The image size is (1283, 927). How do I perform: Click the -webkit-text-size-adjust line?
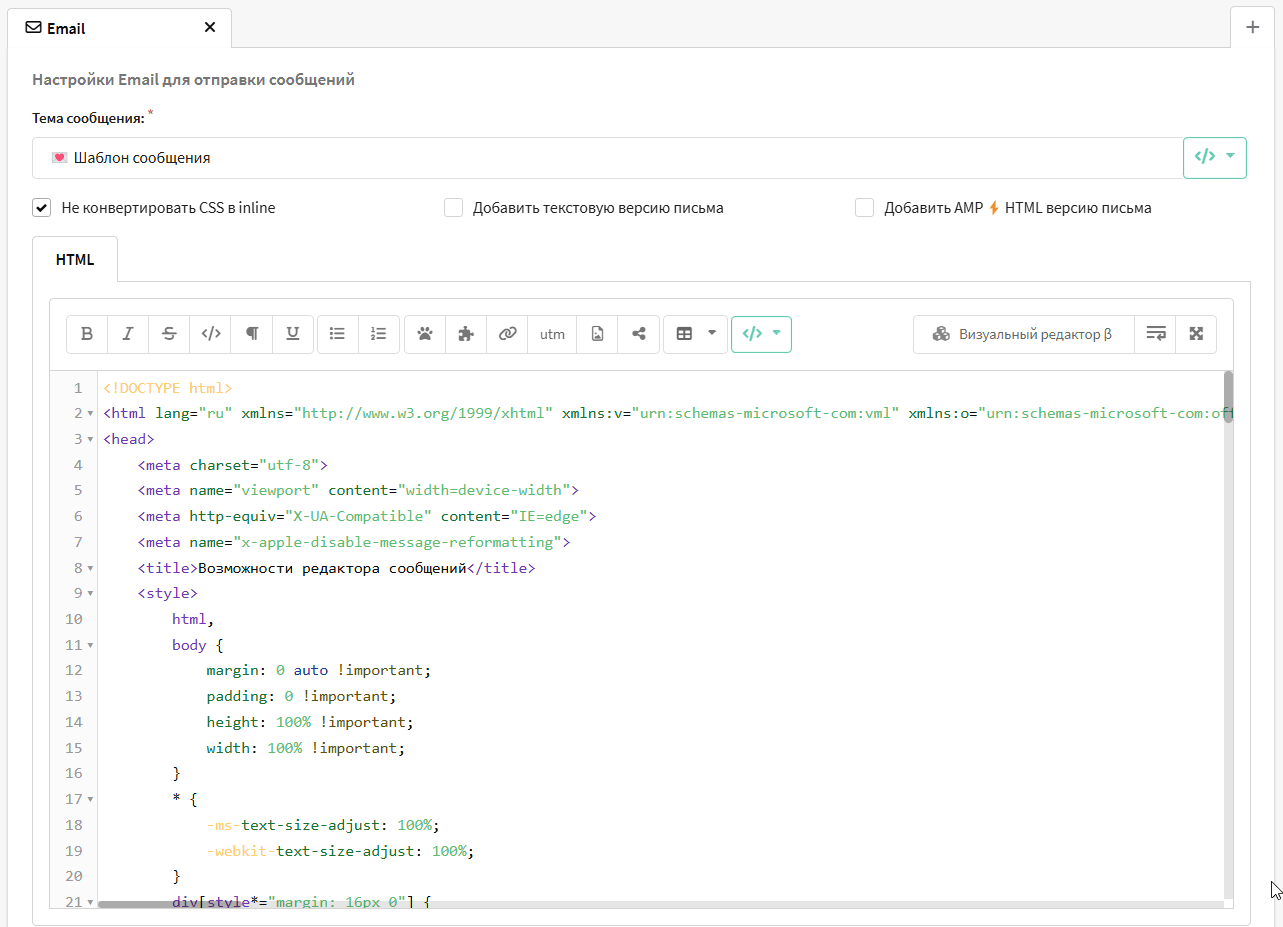click(339, 851)
